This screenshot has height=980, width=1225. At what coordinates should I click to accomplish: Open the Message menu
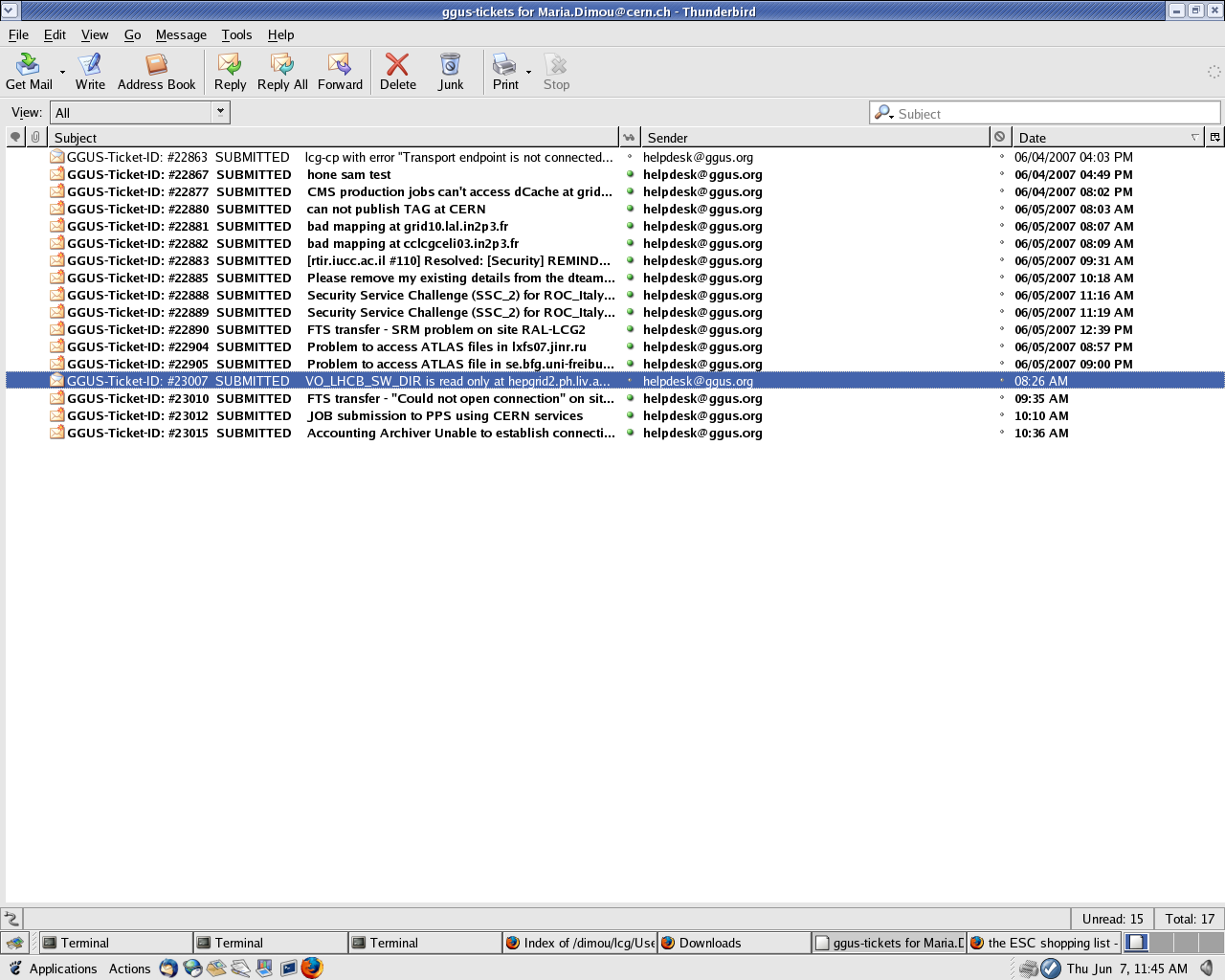pos(181,34)
